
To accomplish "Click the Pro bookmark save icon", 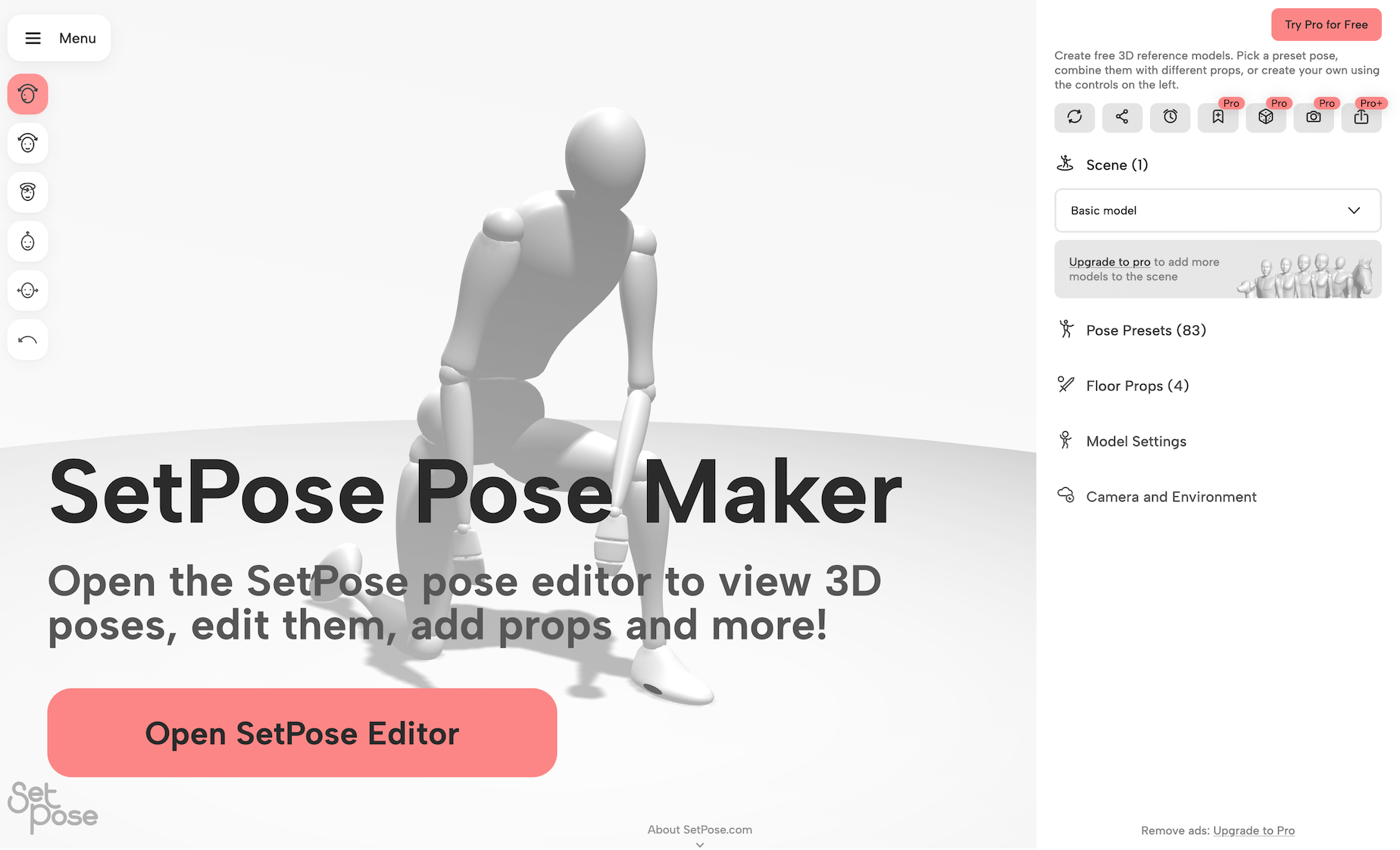I will pyautogui.click(x=1218, y=117).
